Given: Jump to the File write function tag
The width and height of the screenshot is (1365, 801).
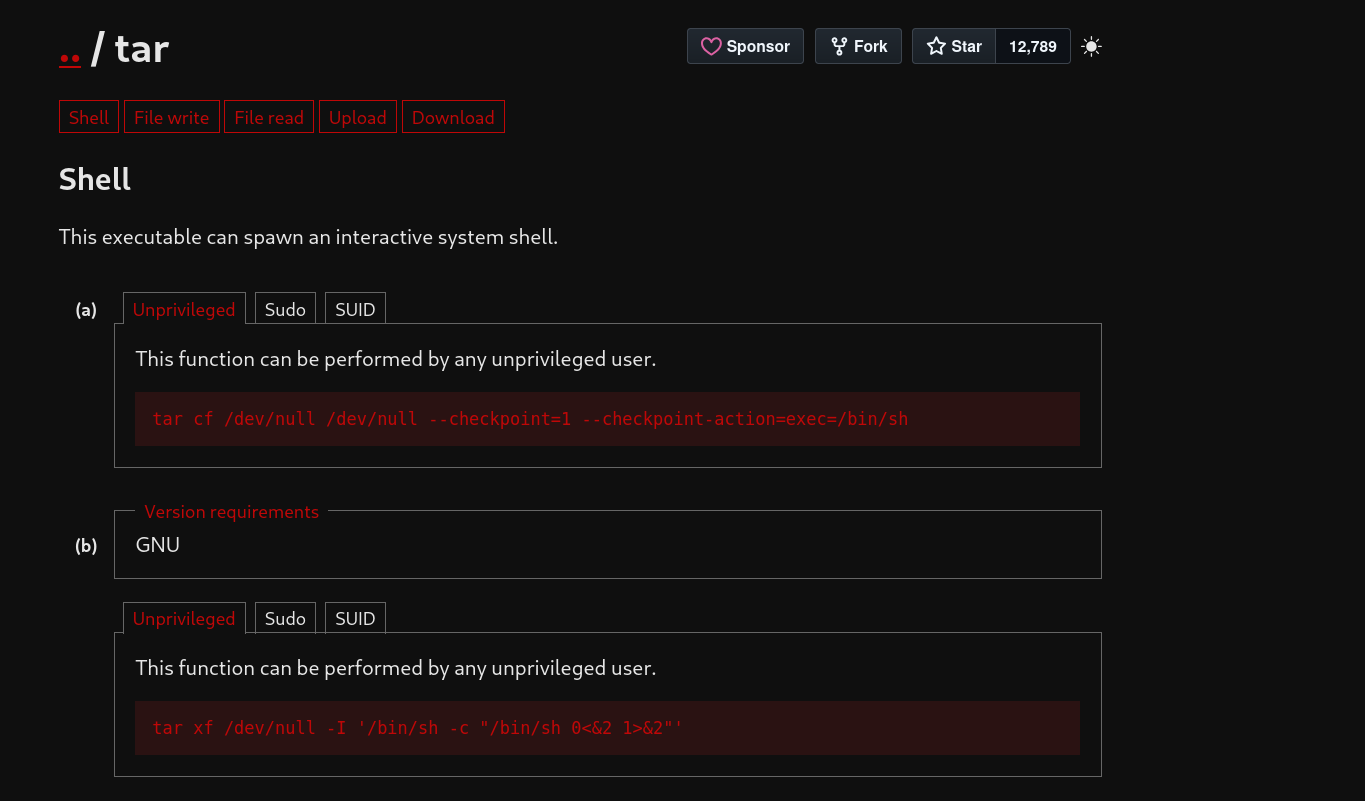Looking at the screenshot, I should (x=171, y=117).
